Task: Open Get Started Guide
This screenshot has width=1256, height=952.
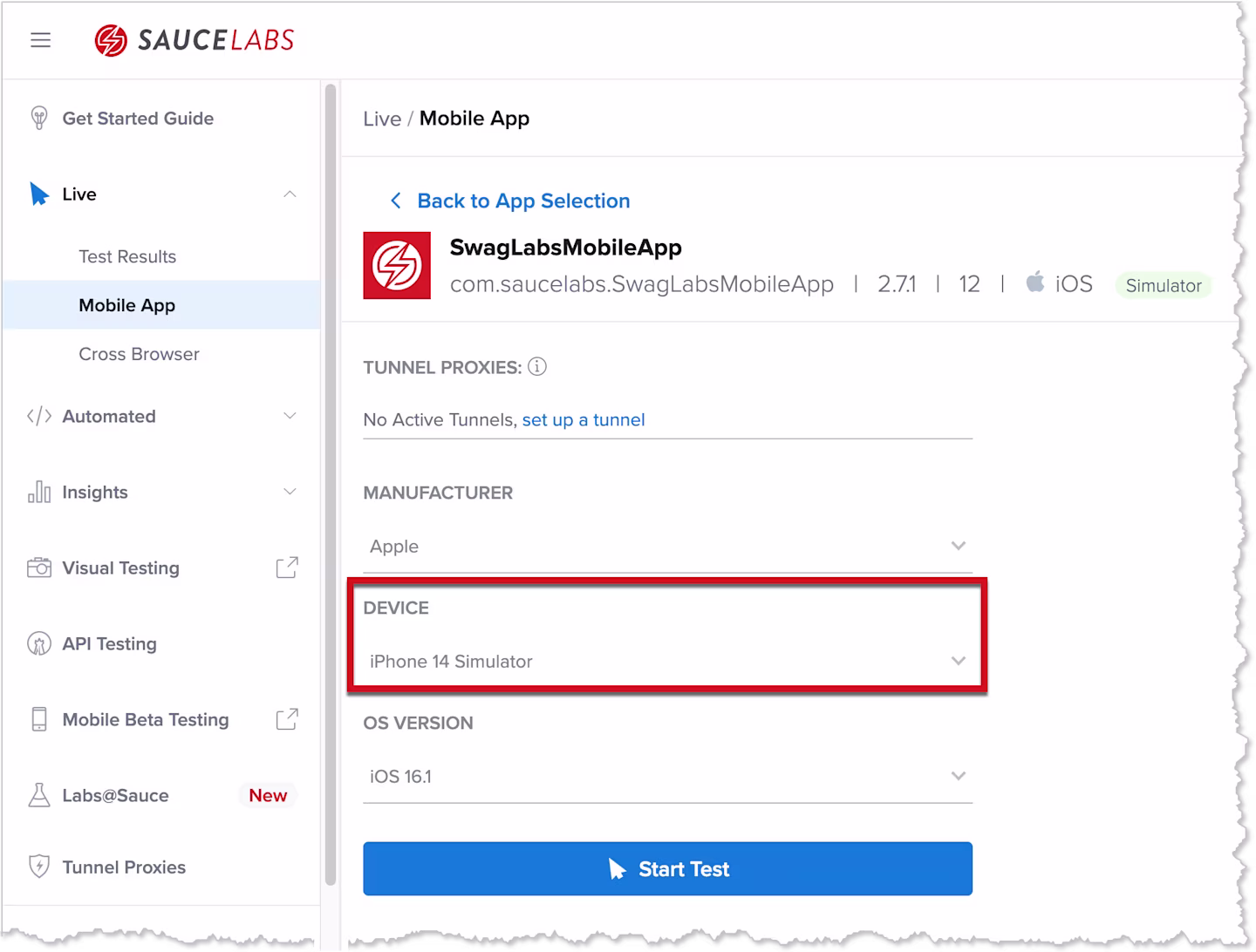Action: tap(138, 118)
